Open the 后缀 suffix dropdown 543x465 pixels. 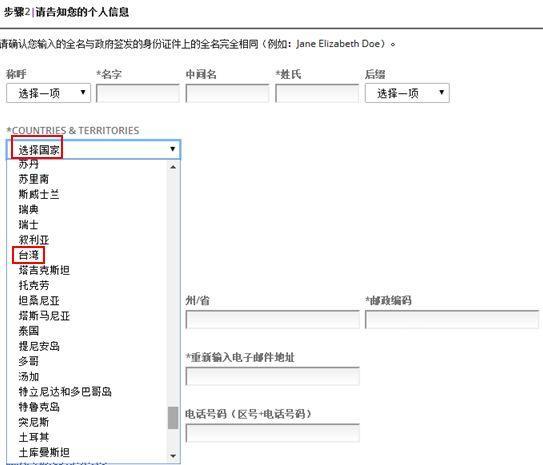tap(407, 93)
